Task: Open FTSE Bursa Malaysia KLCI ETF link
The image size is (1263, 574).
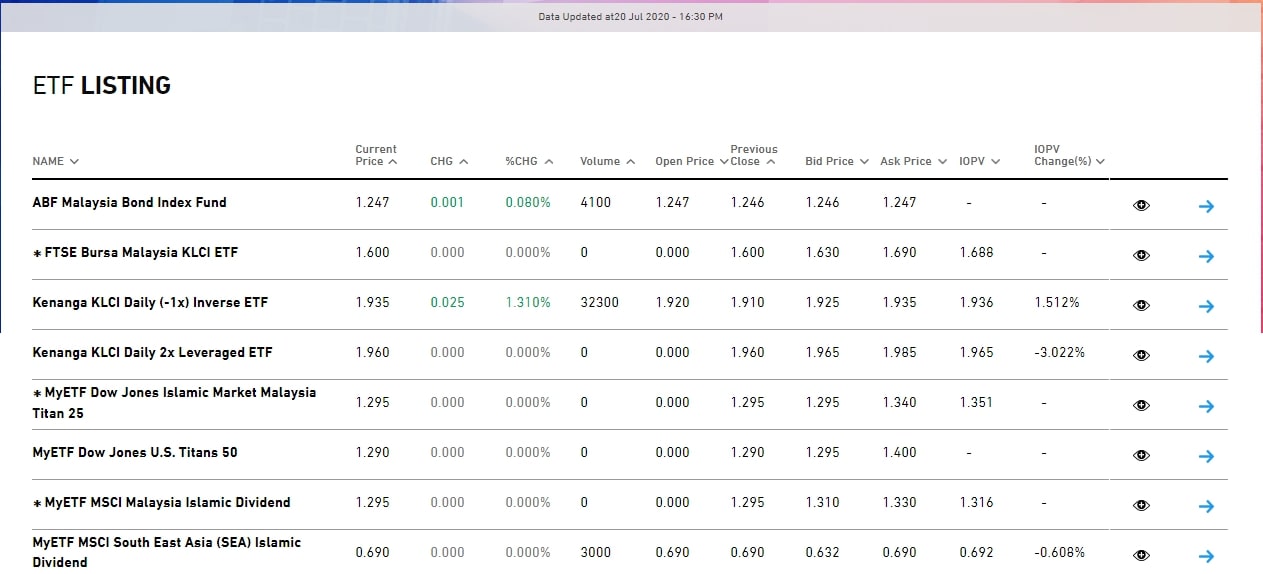Action: tap(135, 252)
